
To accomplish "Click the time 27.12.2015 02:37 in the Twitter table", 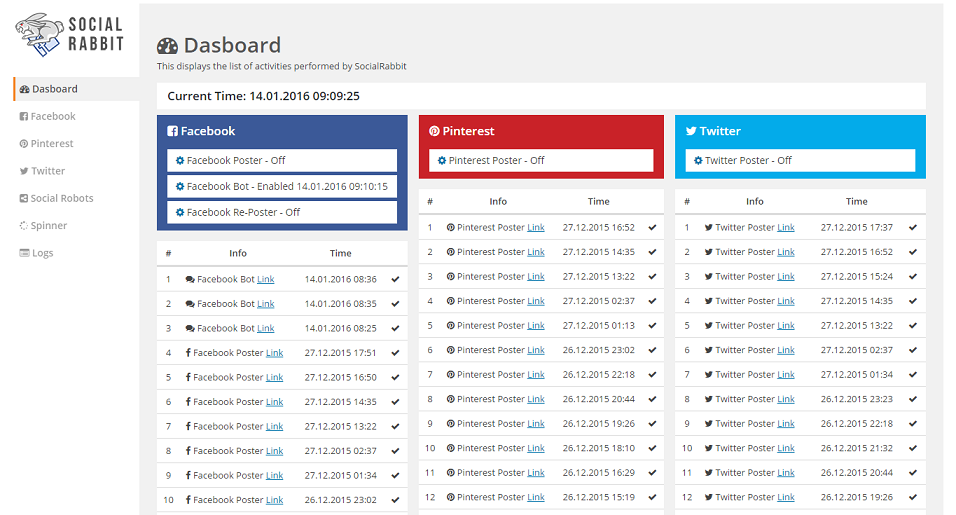I will coord(857,350).
